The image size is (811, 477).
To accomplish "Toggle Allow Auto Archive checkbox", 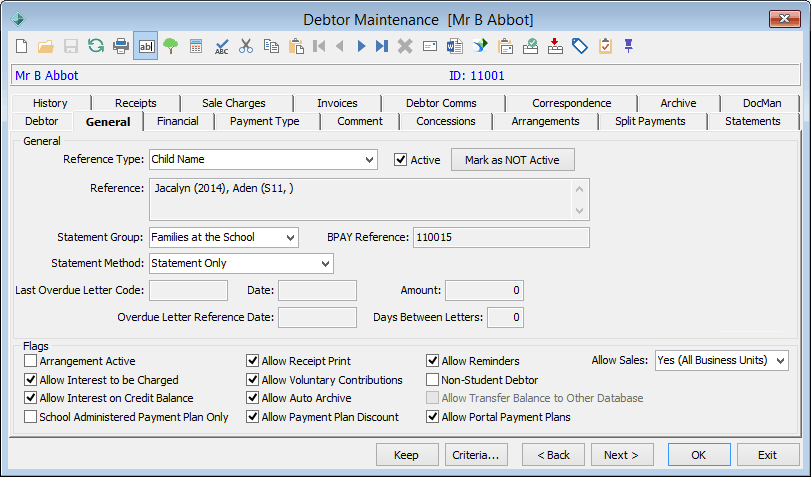I will (252, 398).
